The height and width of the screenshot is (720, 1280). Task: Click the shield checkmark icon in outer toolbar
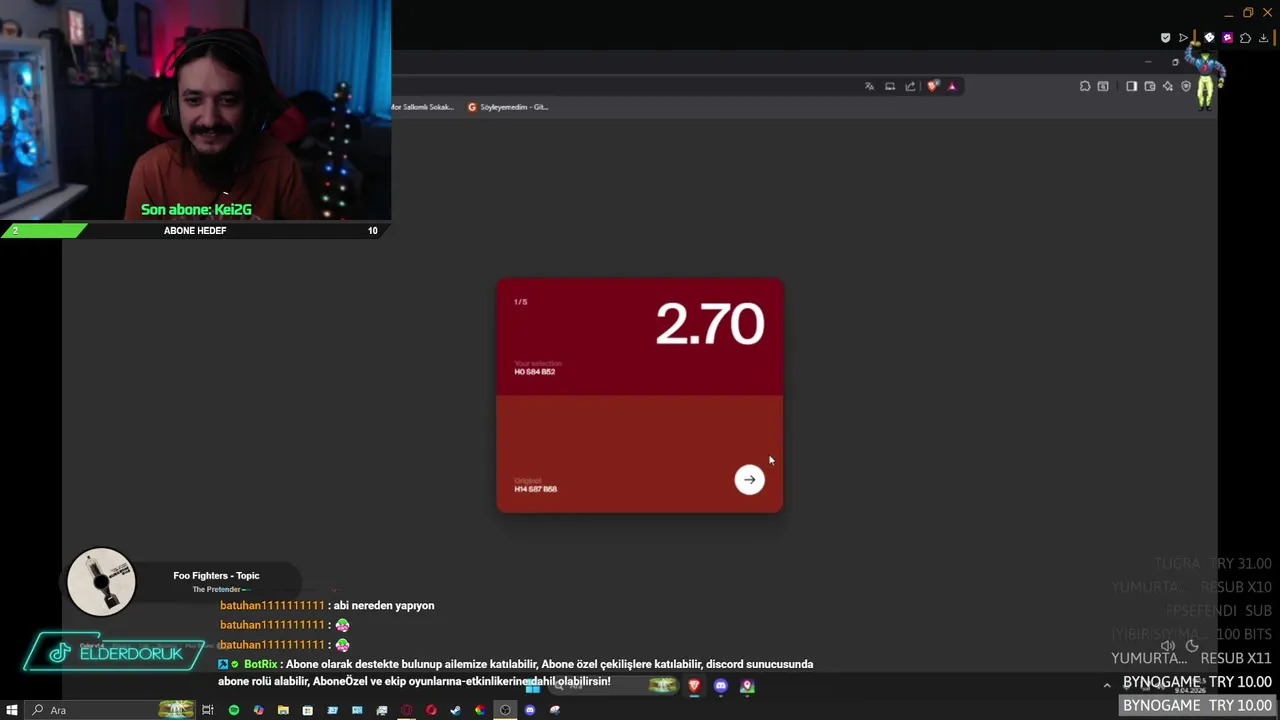pos(1165,38)
